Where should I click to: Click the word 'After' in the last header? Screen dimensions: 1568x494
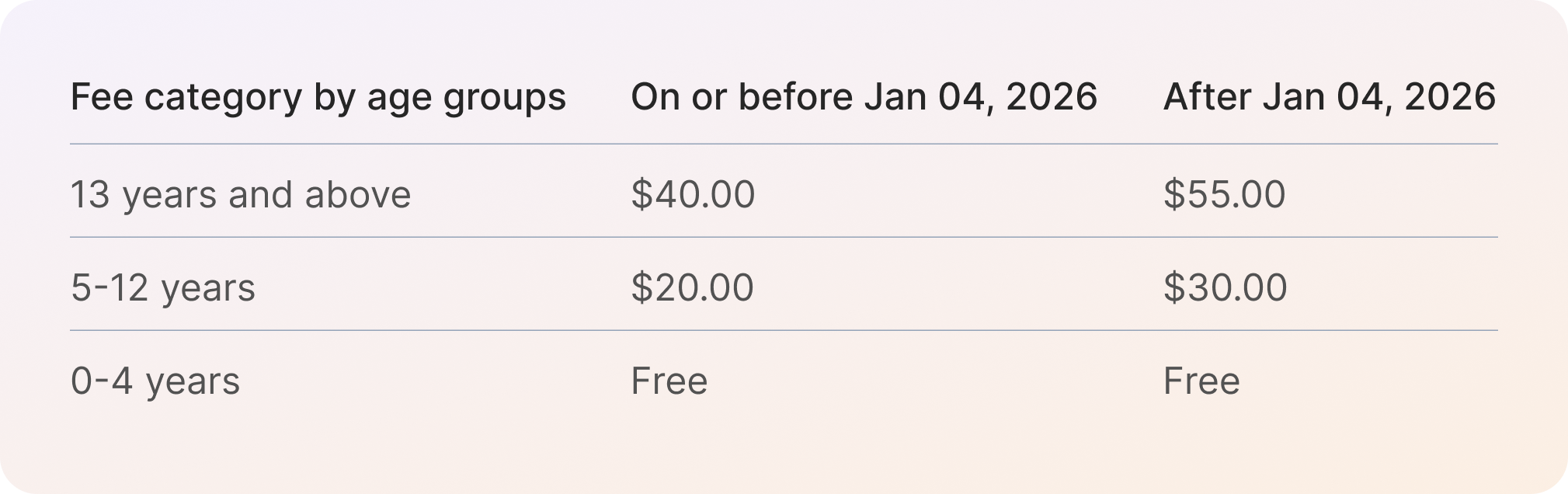click(x=1208, y=97)
